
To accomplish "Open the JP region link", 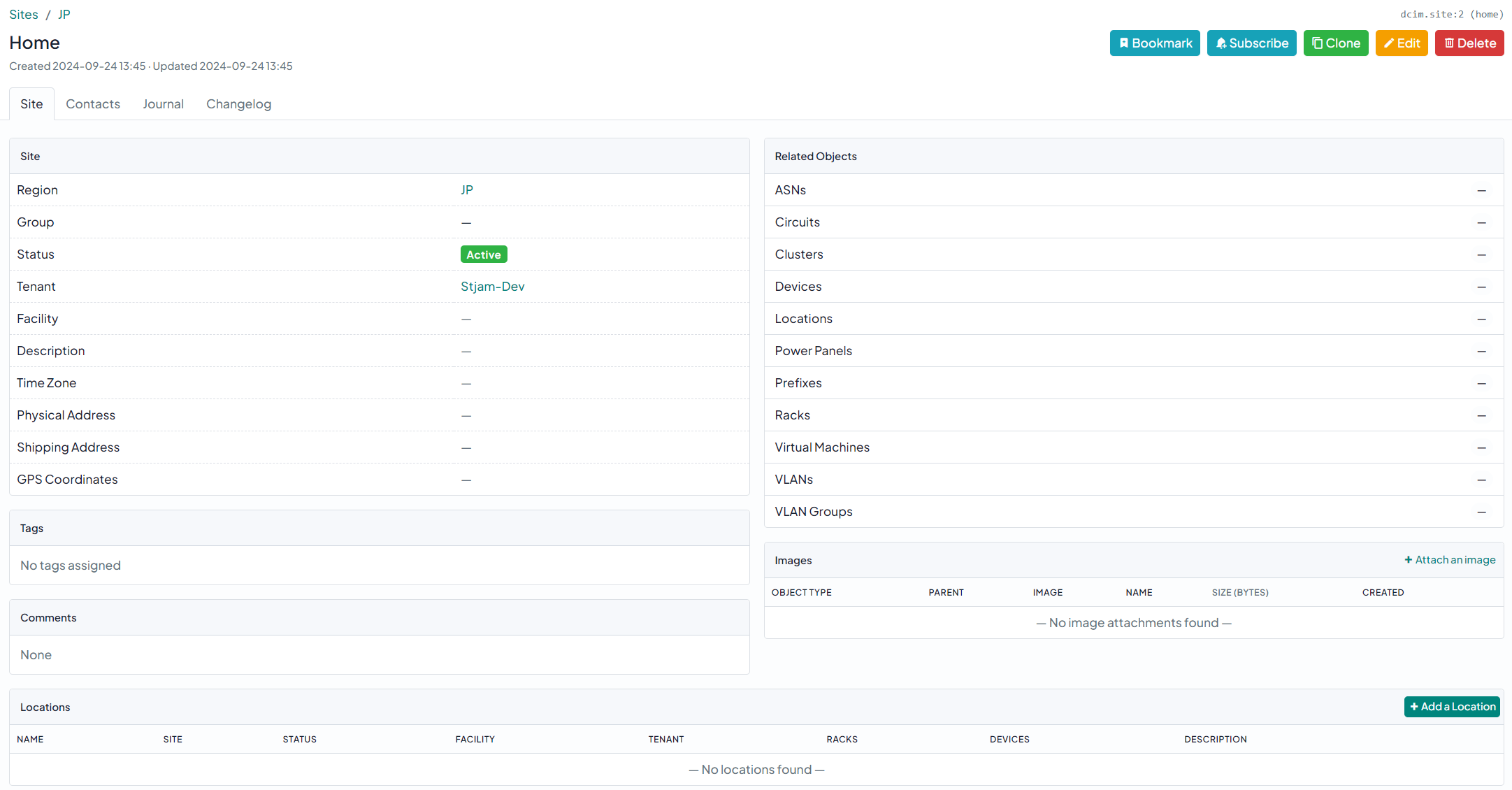I will [x=467, y=190].
